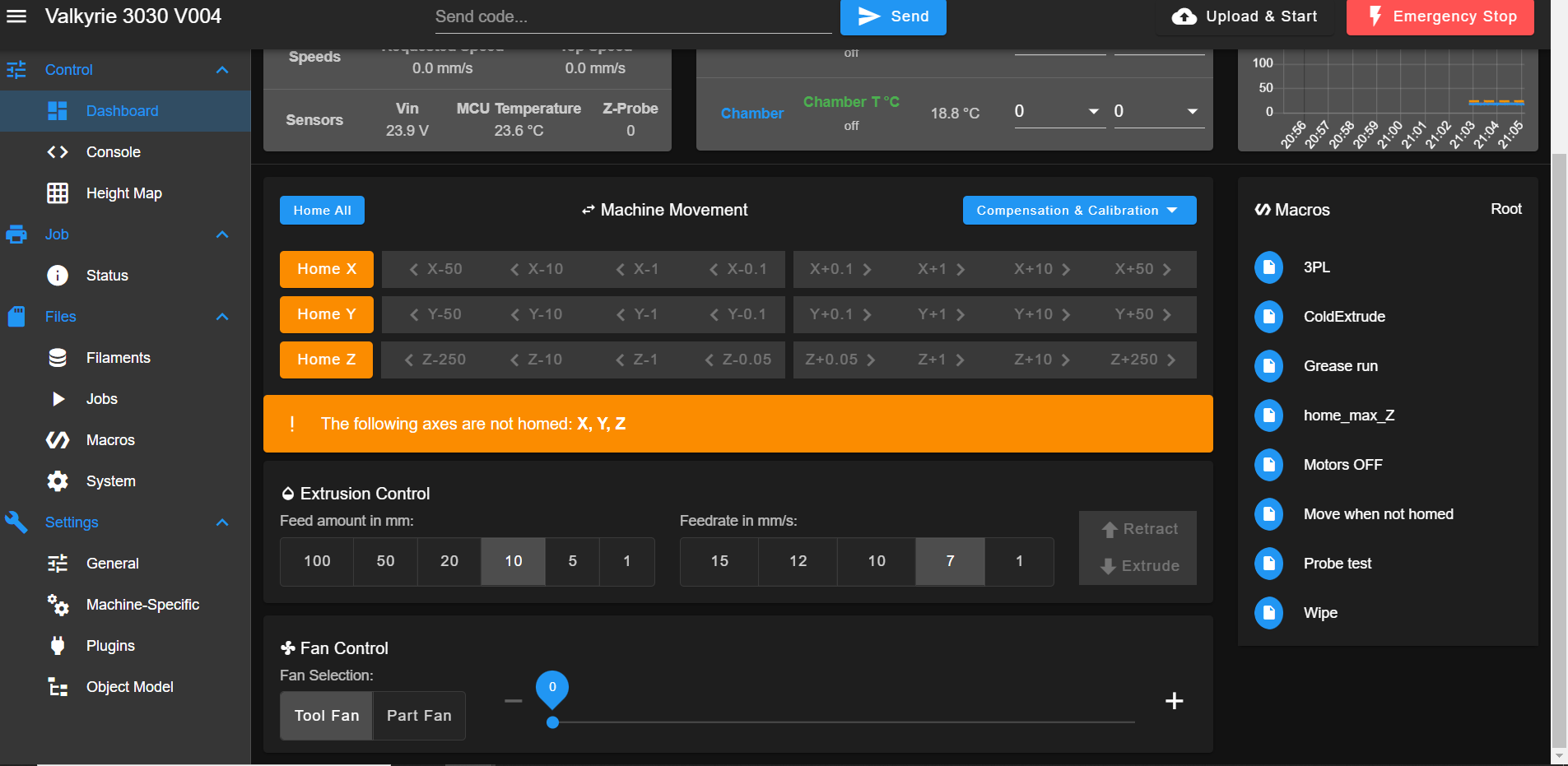The width and height of the screenshot is (1568, 766).
Task: Click the Grease run macro file icon
Action: 1268,366
